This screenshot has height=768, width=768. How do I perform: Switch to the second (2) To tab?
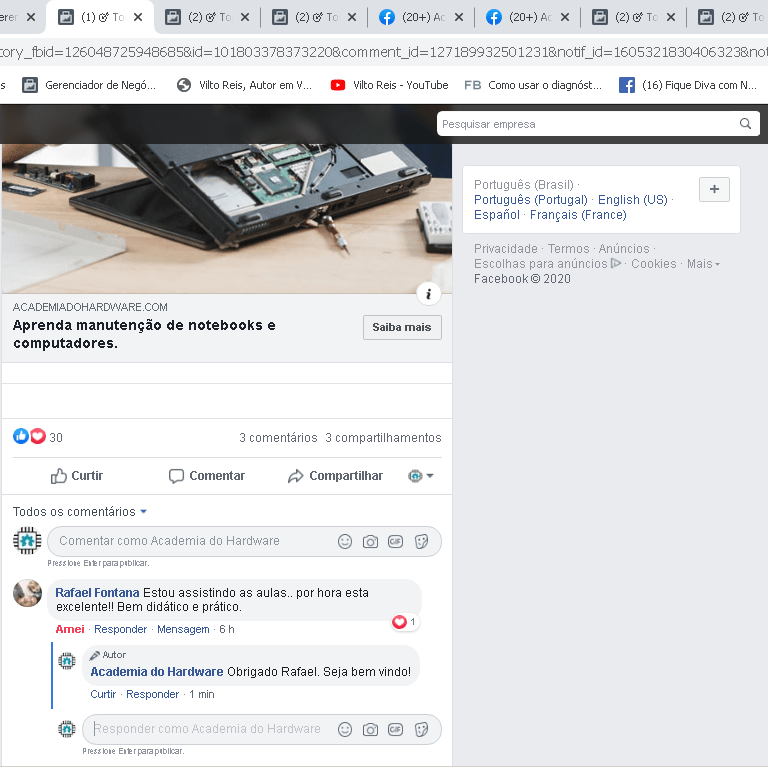207,17
